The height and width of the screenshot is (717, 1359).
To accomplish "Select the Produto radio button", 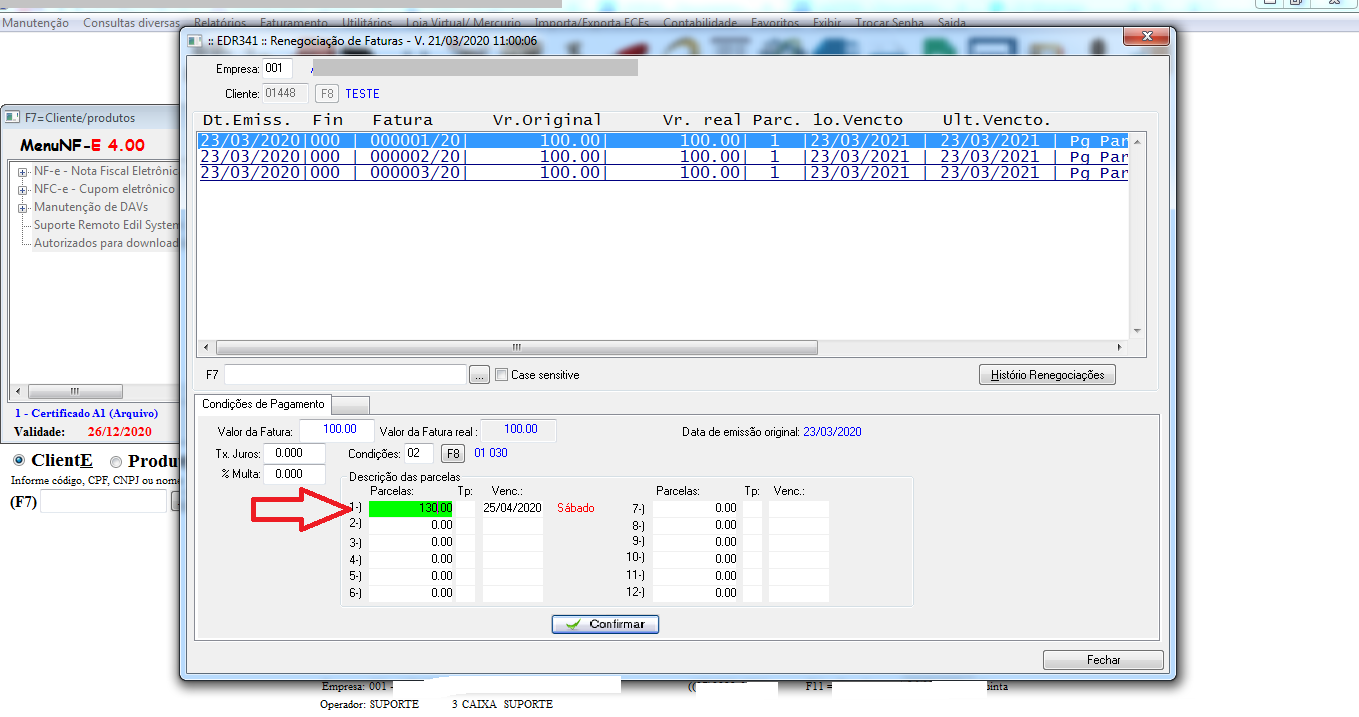I will coord(116,462).
